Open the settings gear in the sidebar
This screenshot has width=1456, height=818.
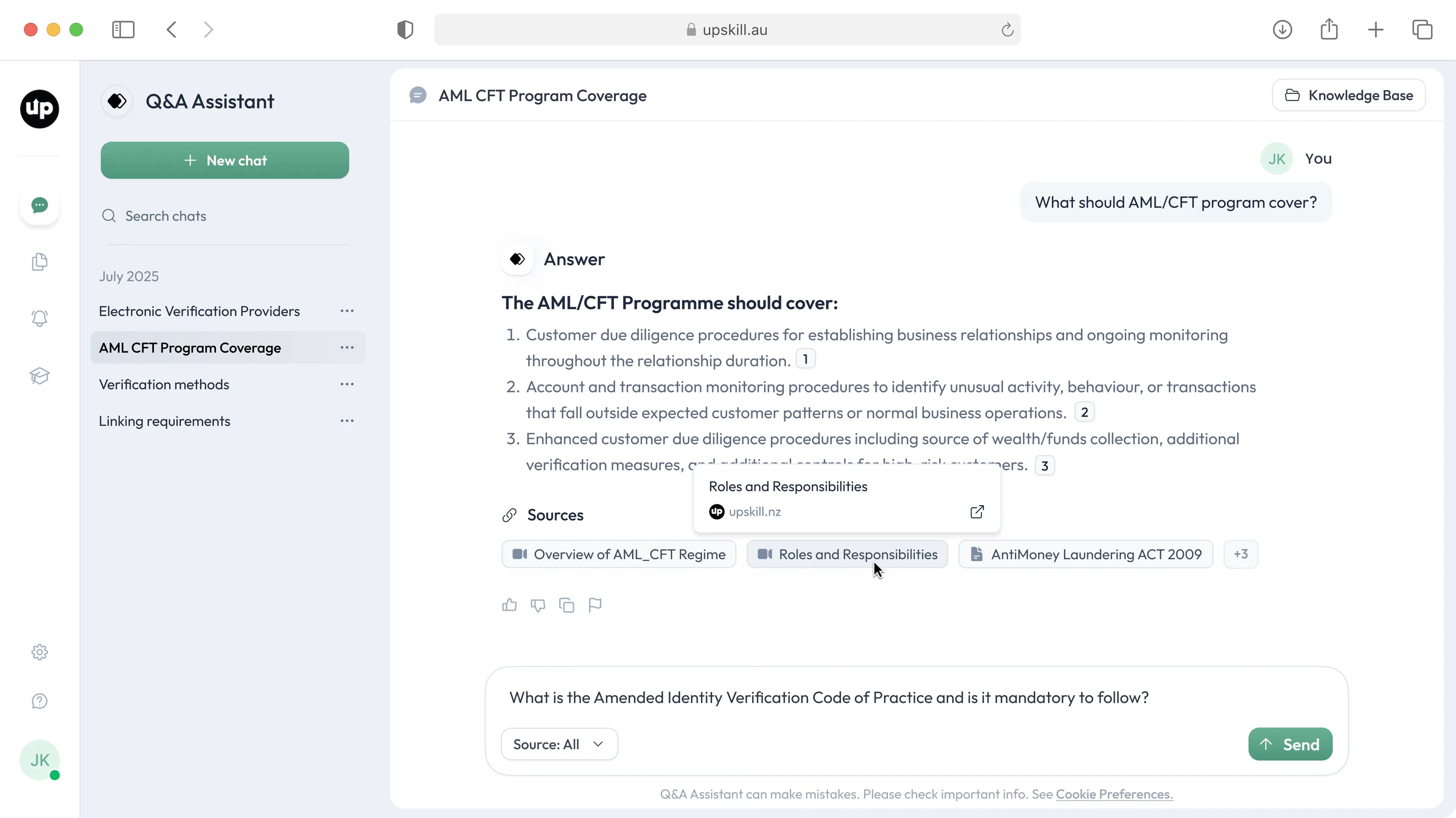(39, 652)
